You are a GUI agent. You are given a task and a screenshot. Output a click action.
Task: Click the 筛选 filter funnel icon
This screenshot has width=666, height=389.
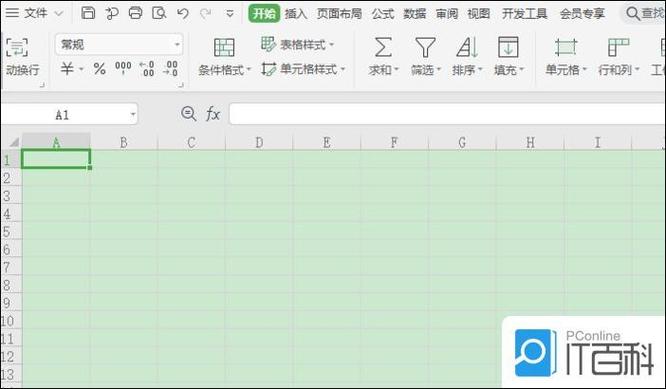(x=425, y=47)
